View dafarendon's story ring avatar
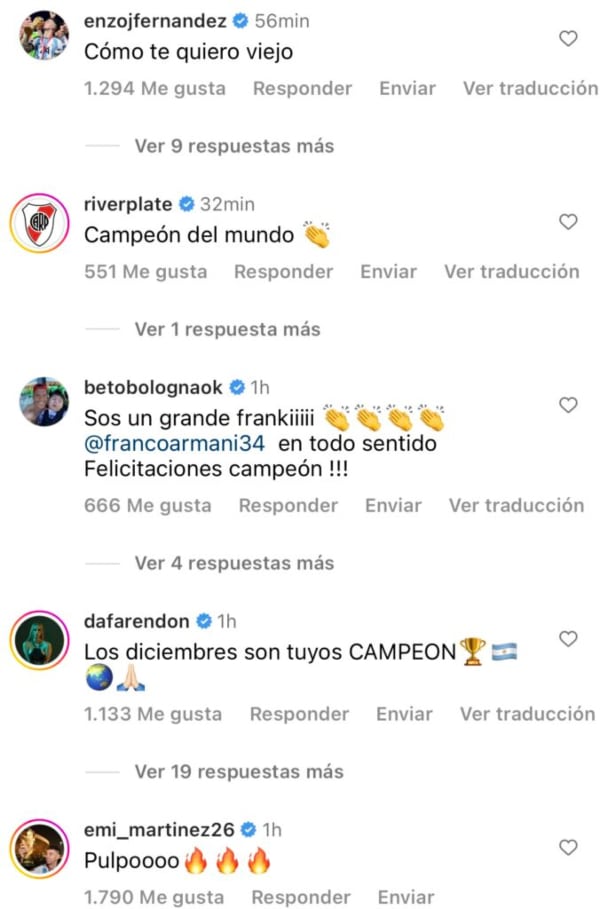 tap(40, 640)
